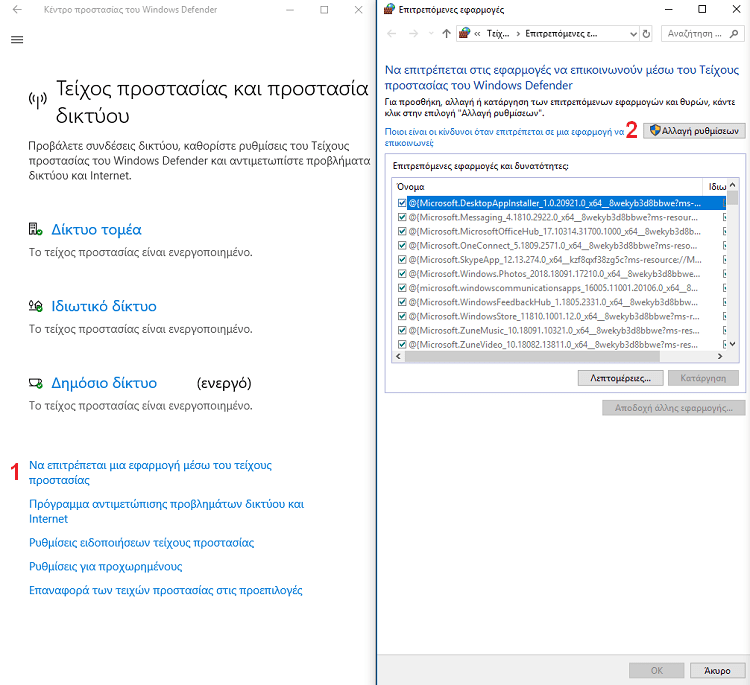Go forward in Επιτρεπόμενες εφαρμογές window
Viewport: 750px width, 685px height.
(x=413, y=33)
